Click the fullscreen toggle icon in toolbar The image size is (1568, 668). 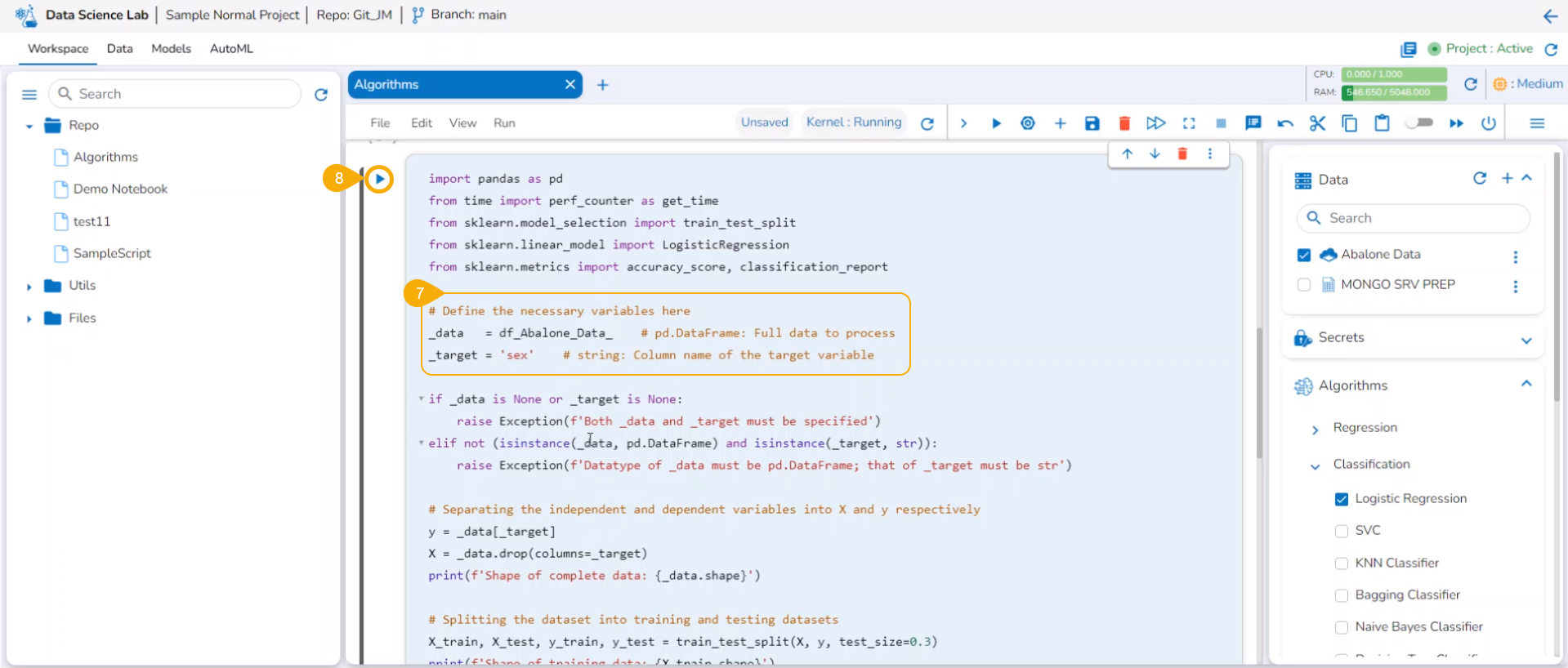pyautogui.click(x=1189, y=123)
